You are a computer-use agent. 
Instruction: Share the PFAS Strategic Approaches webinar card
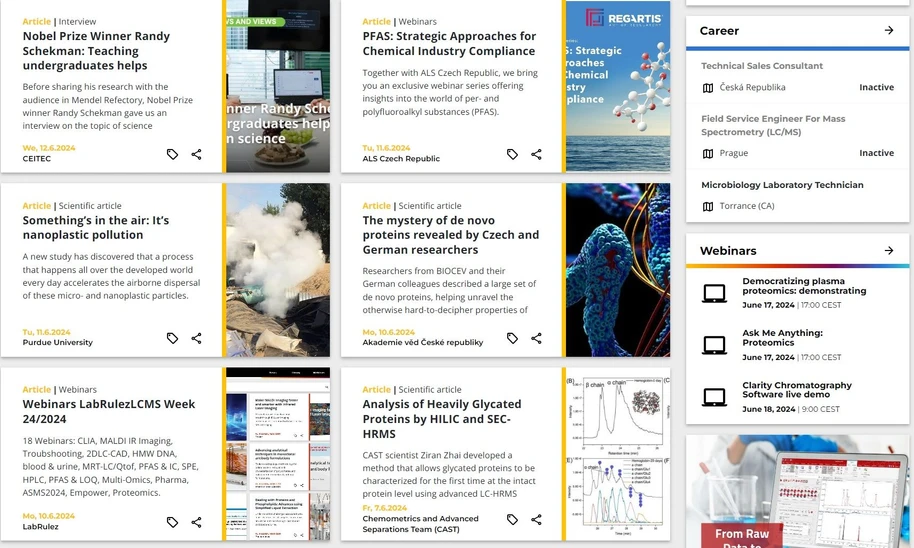(537, 154)
